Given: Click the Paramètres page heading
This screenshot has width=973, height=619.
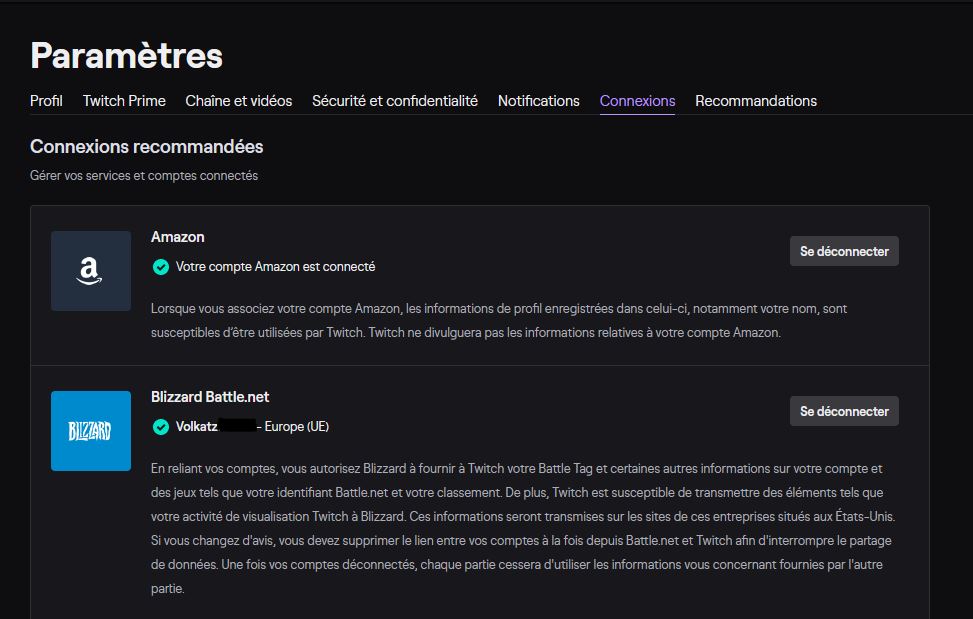Looking at the screenshot, I should point(127,55).
